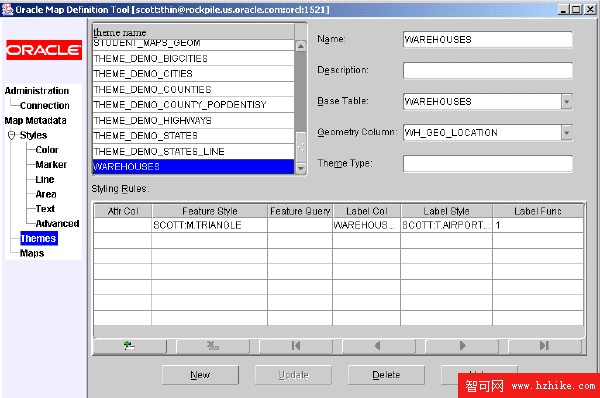
Task: Click the Delete button
Action: pos(386,375)
